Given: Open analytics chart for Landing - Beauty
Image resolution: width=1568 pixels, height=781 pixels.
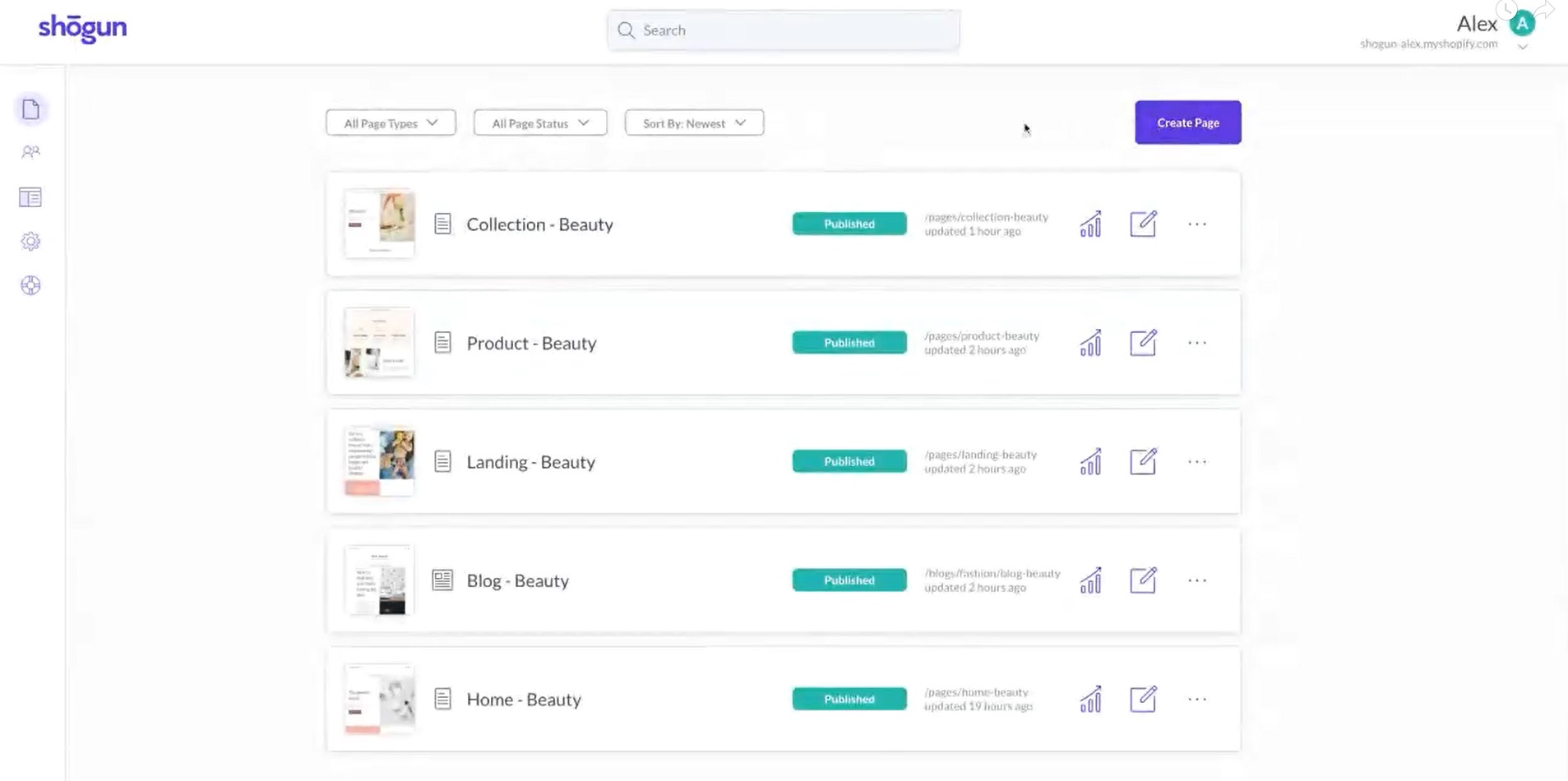Looking at the screenshot, I should click(x=1090, y=461).
